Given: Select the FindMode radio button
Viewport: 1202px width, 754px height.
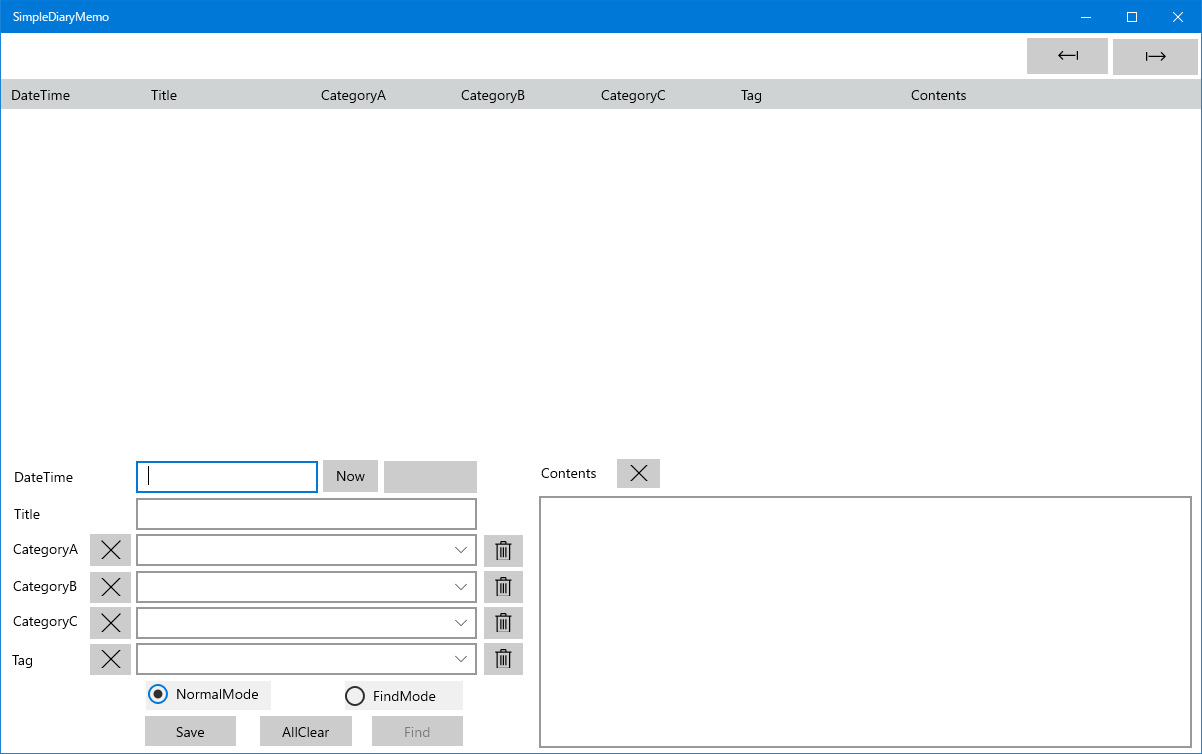Looking at the screenshot, I should (403, 696).
